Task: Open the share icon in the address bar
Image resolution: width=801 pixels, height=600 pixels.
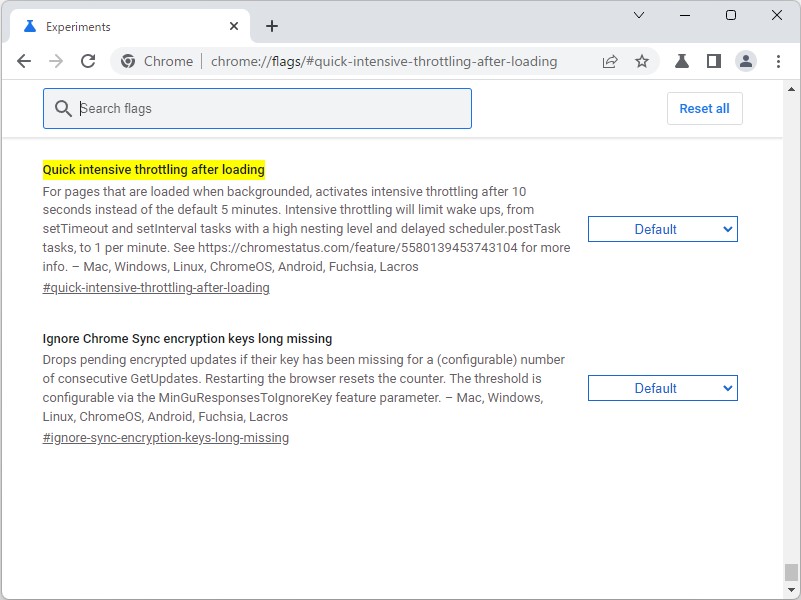Action: pyautogui.click(x=610, y=60)
